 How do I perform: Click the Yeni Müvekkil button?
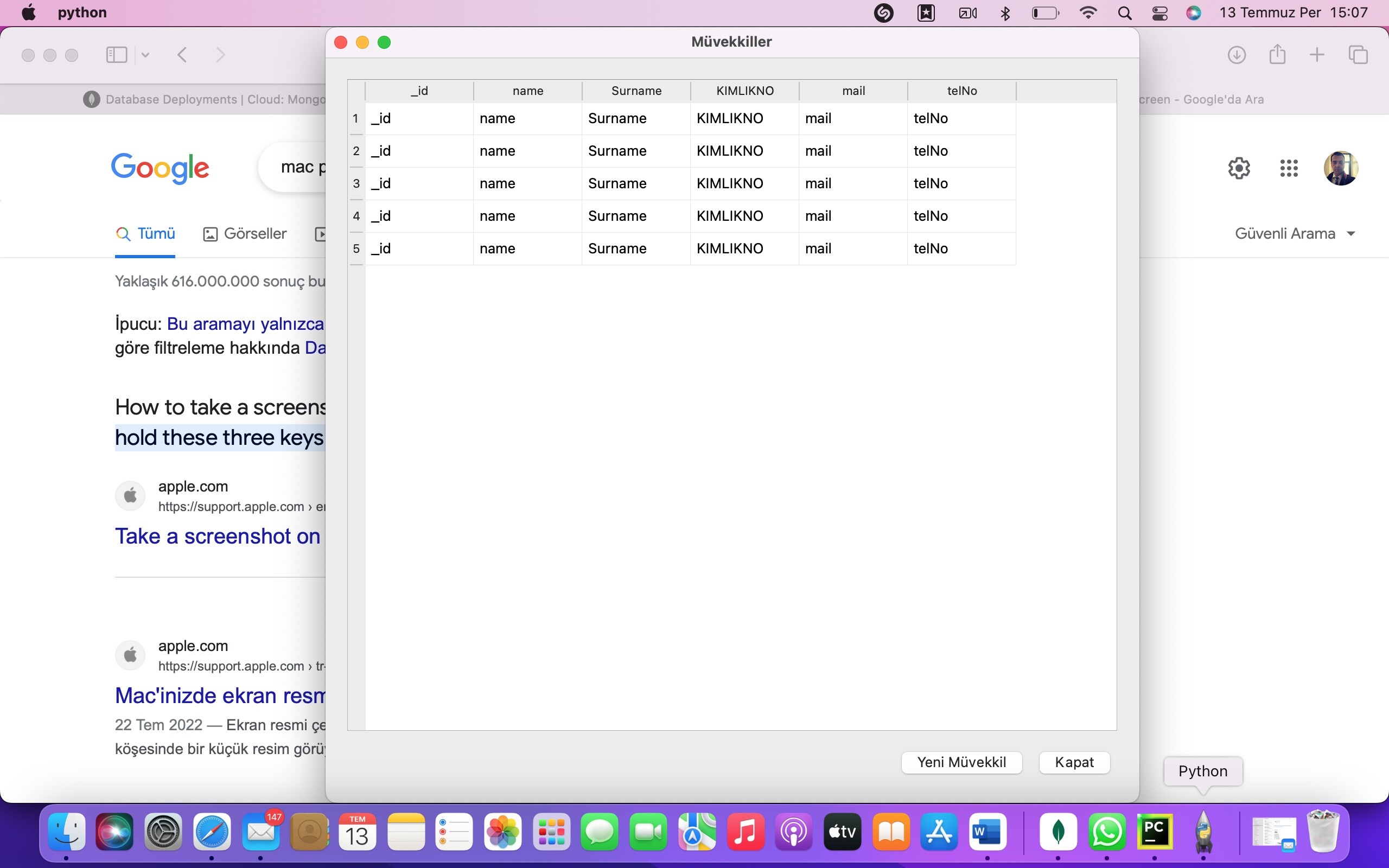click(961, 762)
